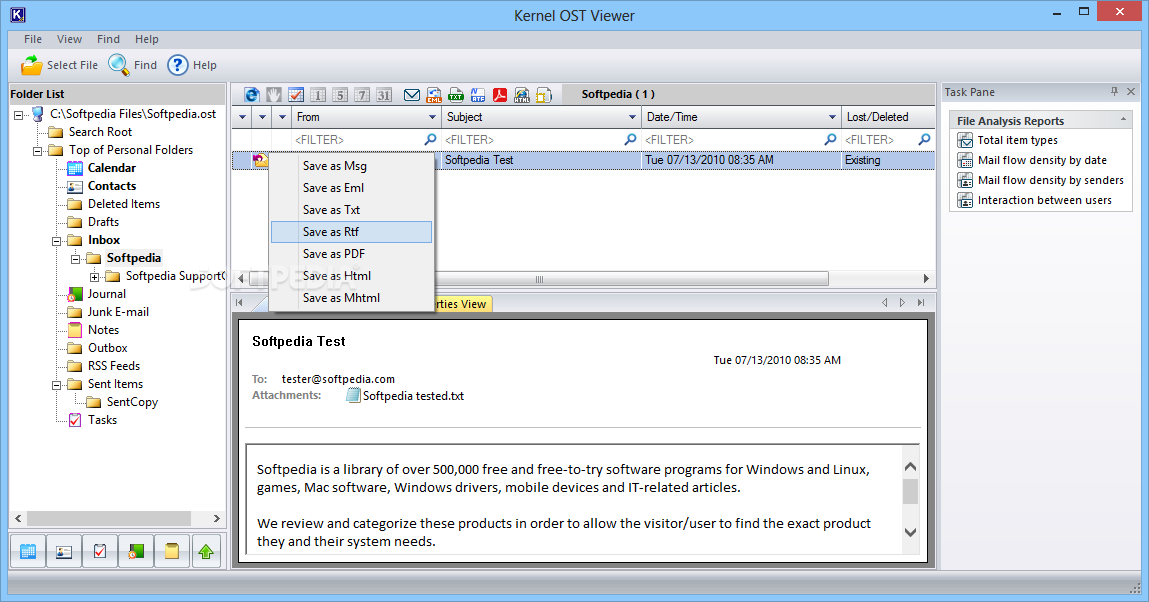Choose Save as Mhtml from context menu

(352, 298)
